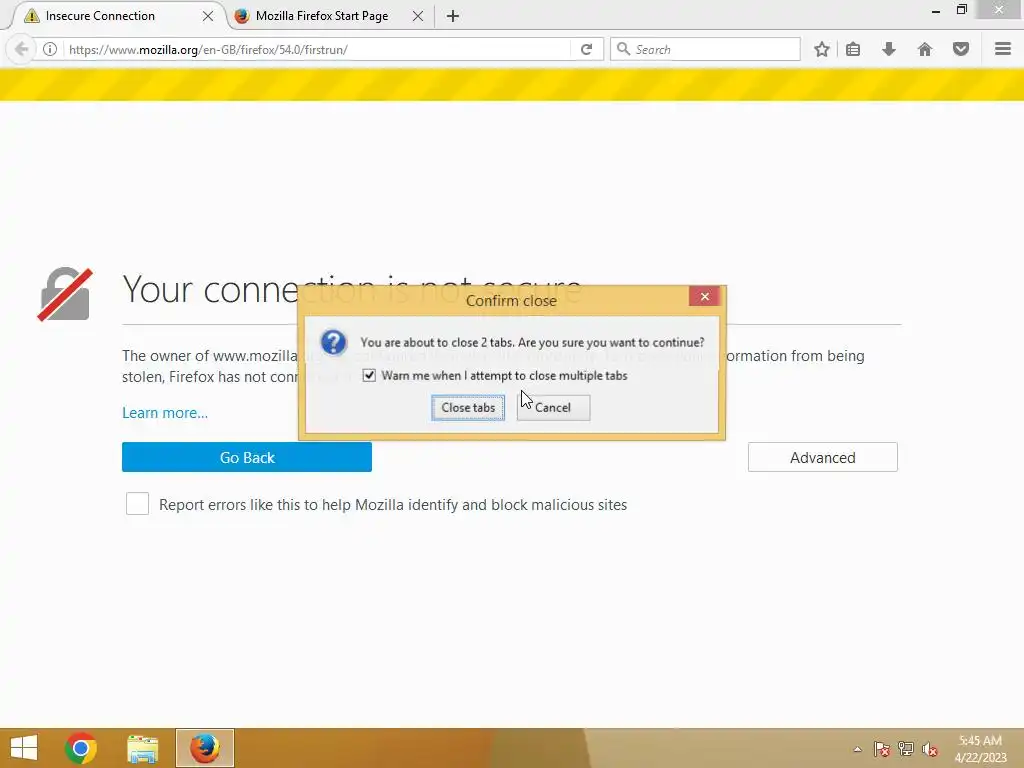Open the Windows Start button

24,748
